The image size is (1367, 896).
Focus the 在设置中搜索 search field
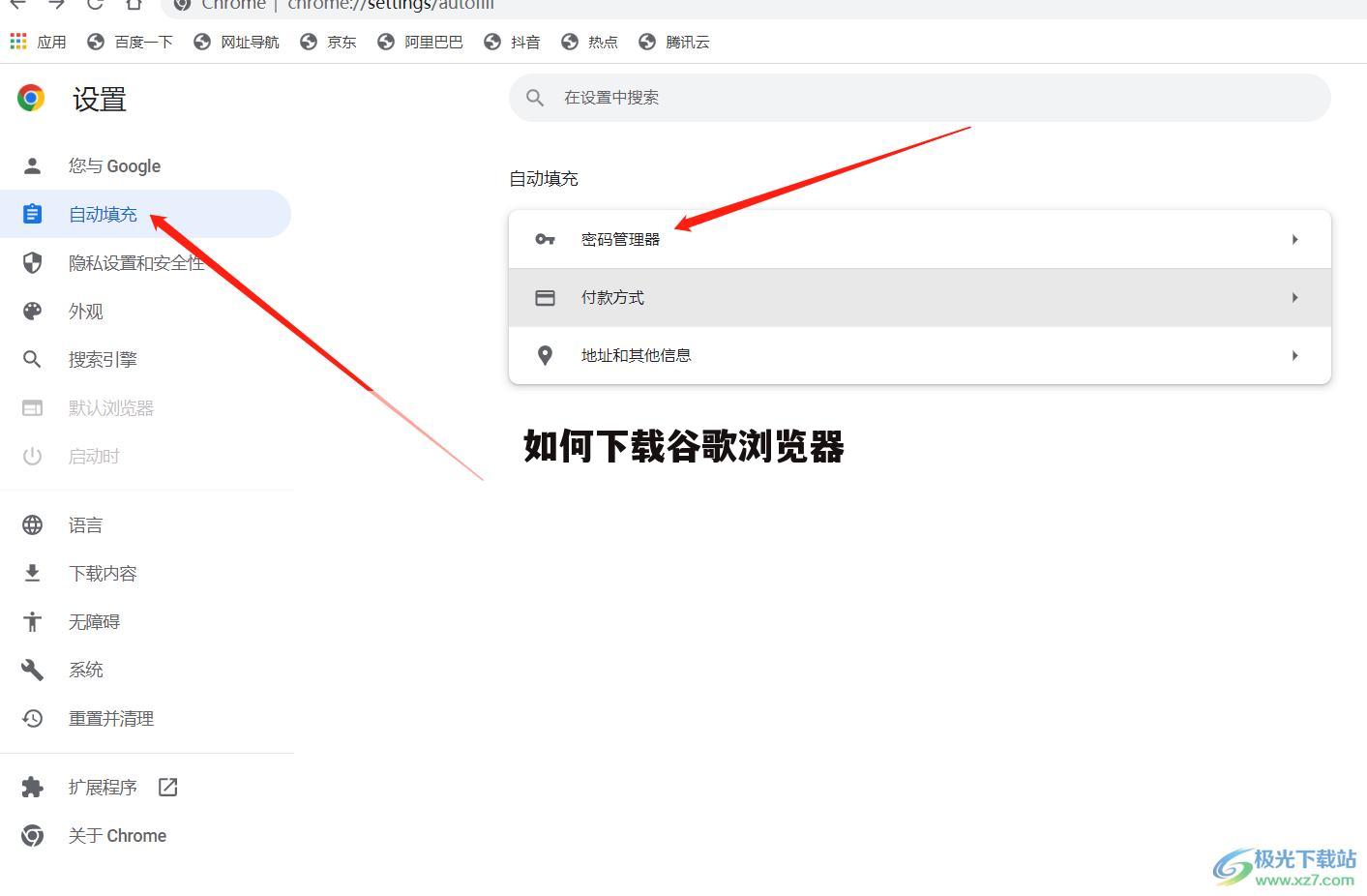click(x=920, y=98)
